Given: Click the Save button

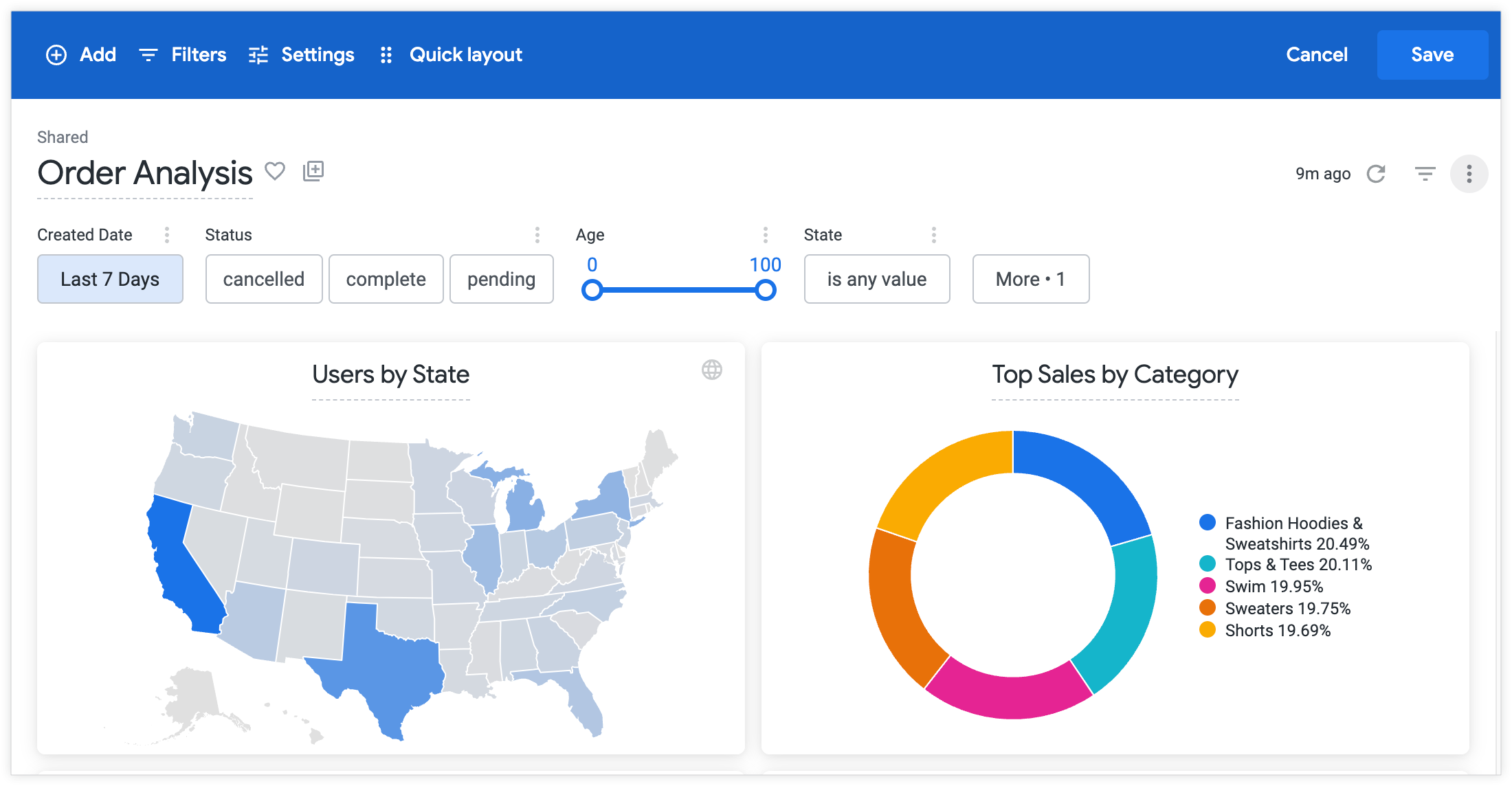Looking at the screenshot, I should point(1432,55).
